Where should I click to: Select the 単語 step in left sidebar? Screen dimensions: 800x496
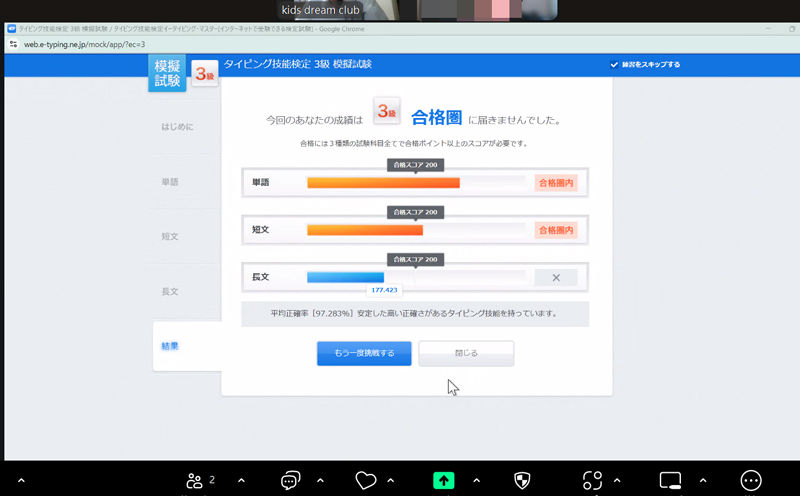click(x=170, y=182)
